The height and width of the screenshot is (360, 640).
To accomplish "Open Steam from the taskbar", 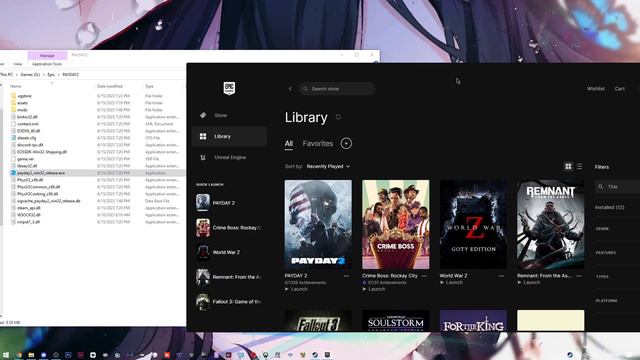I will coord(315,355).
